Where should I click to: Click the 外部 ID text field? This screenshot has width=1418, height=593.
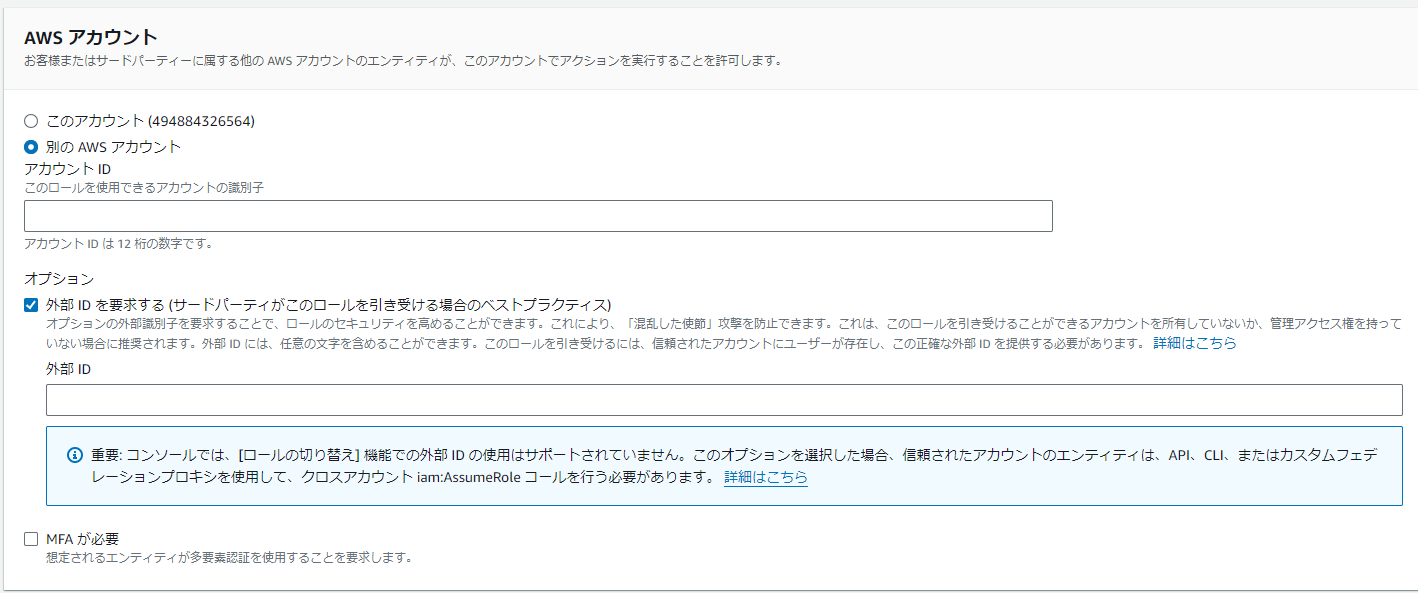(724, 400)
